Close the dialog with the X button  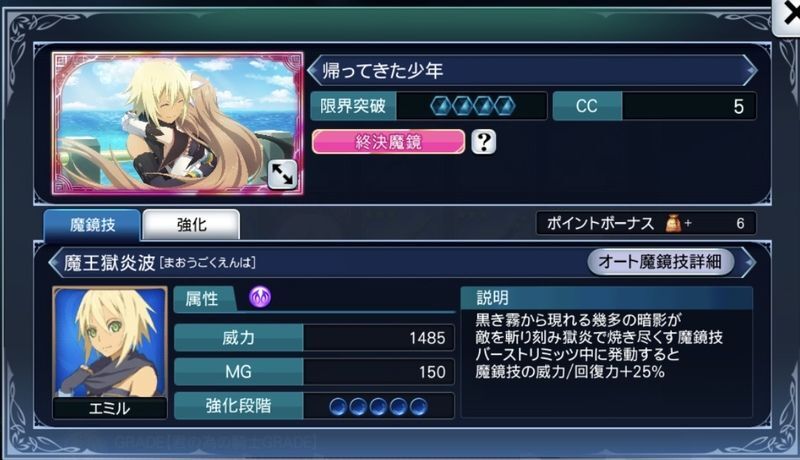[x=788, y=17]
